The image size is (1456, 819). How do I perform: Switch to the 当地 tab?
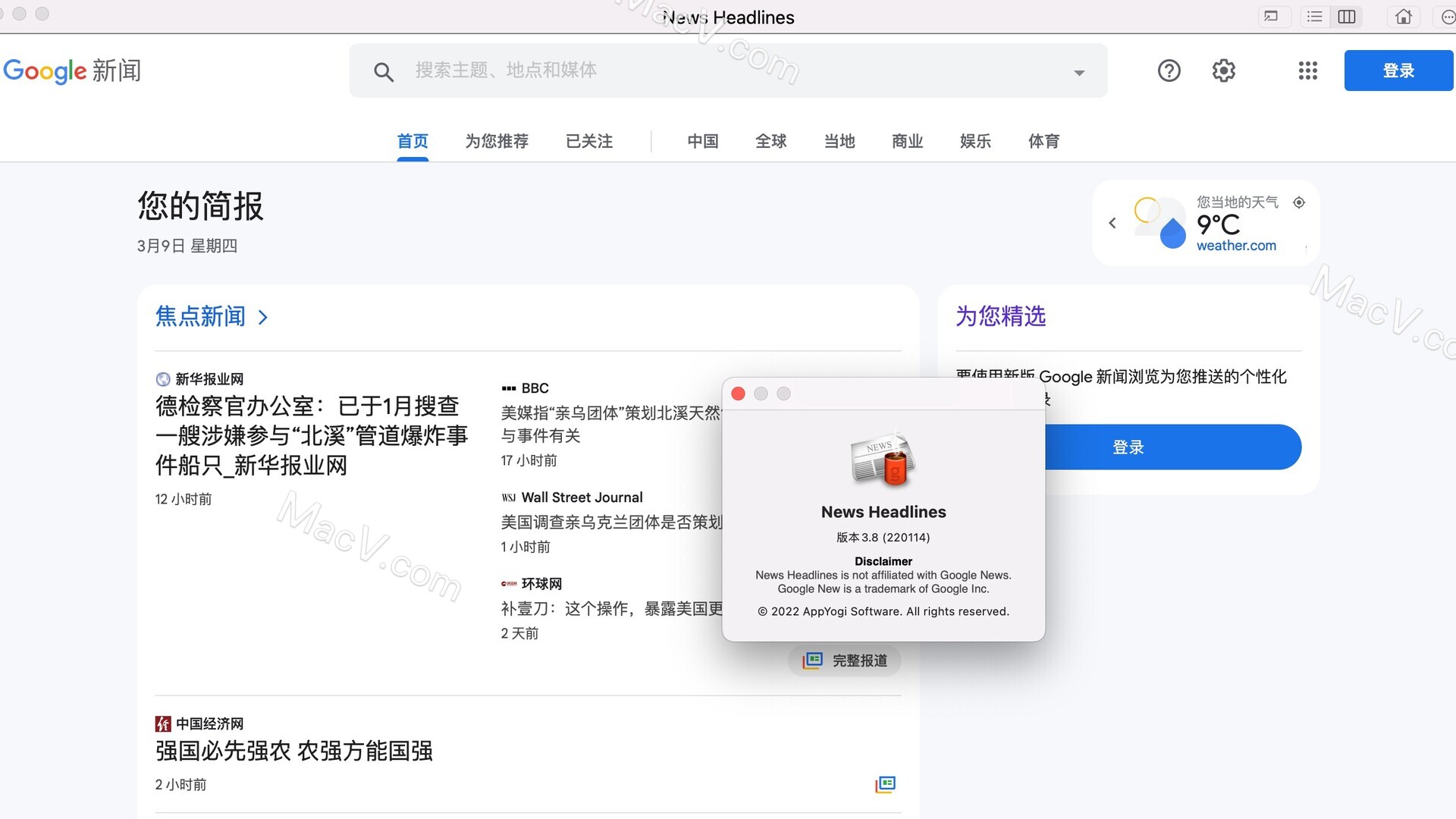(x=839, y=141)
